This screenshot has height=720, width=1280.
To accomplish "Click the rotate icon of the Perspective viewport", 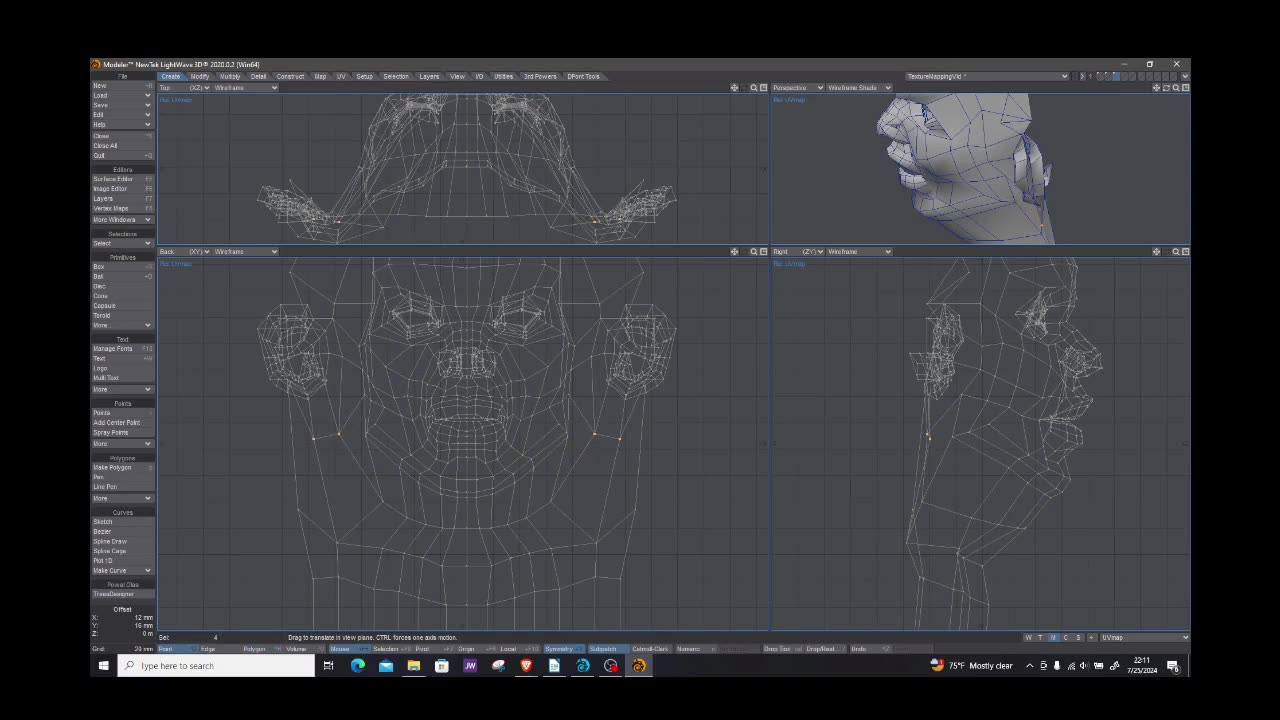I will [1166, 88].
